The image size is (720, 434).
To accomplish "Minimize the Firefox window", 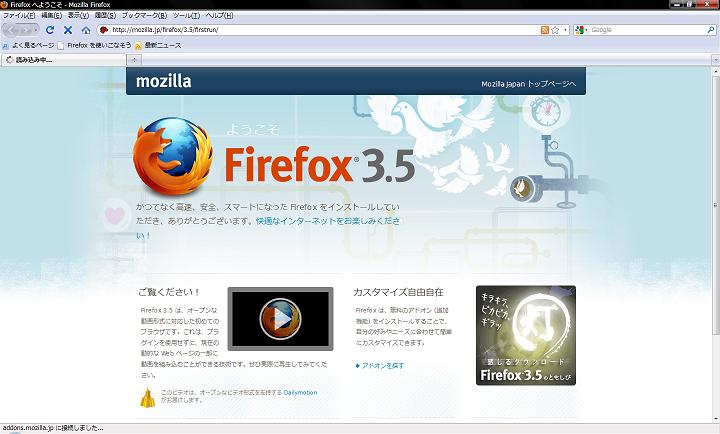I will (676, 4).
